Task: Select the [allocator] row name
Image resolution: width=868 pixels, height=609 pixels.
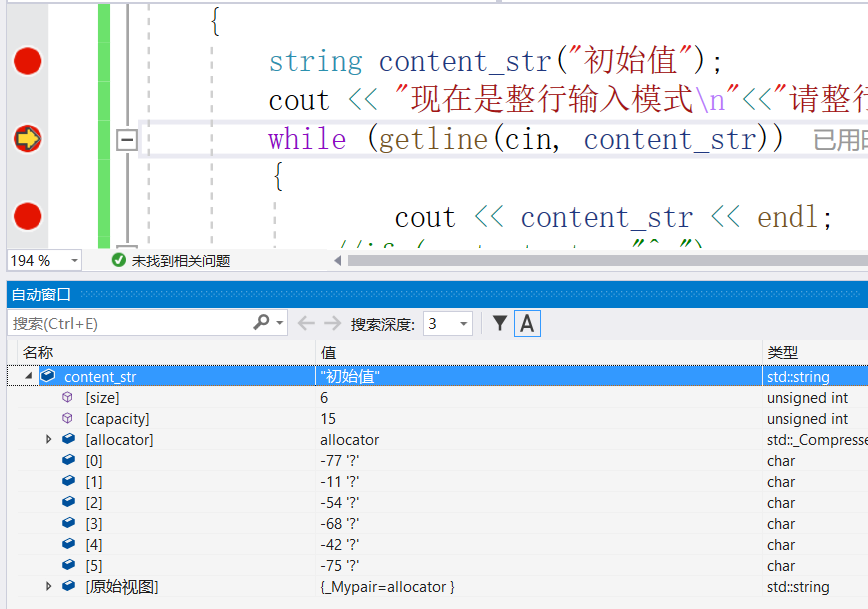Action: pyautogui.click(x=119, y=440)
